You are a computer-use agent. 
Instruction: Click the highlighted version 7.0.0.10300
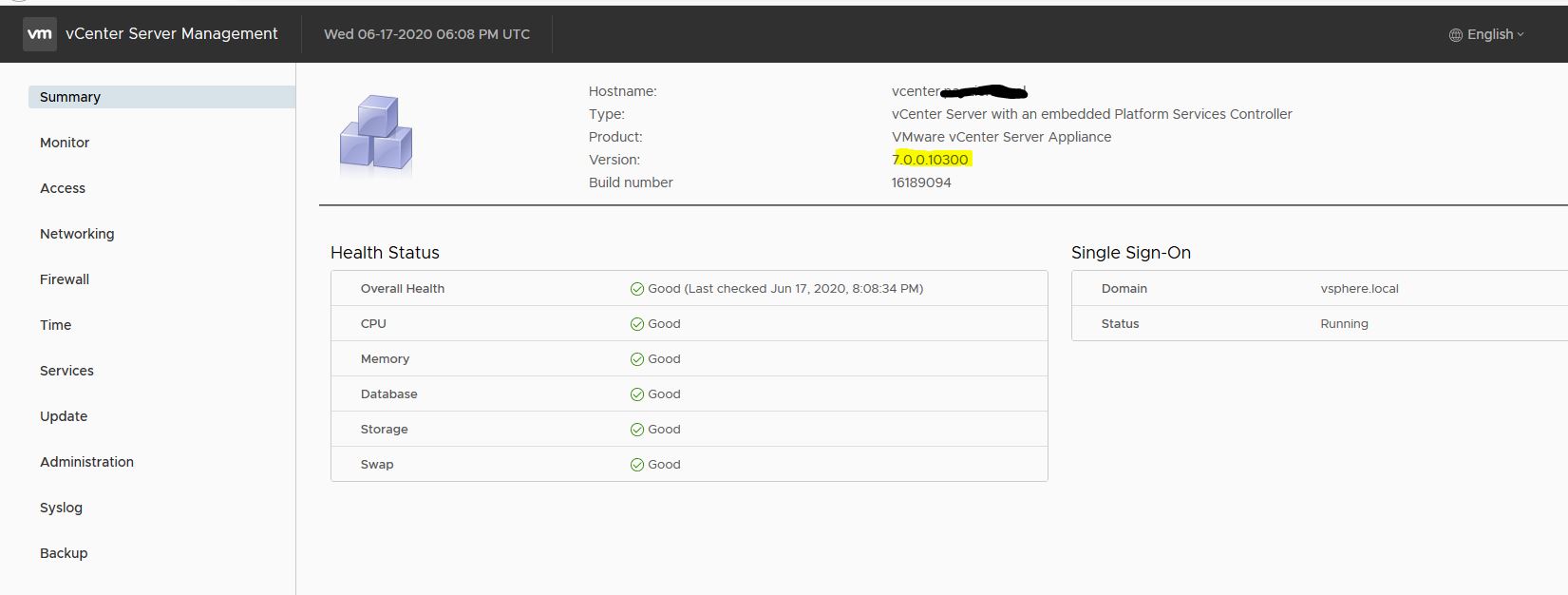pos(931,160)
